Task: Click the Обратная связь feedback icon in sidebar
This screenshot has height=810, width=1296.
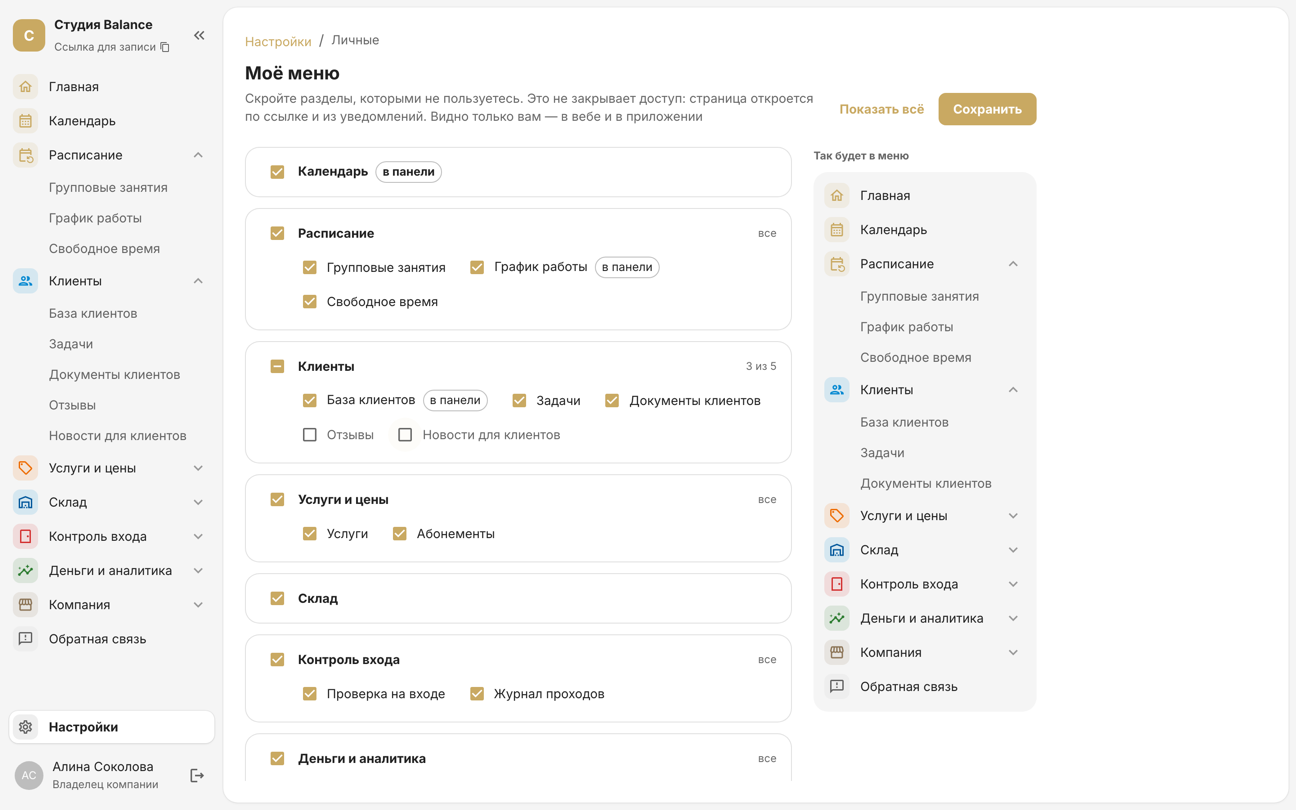Action: tap(26, 639)
